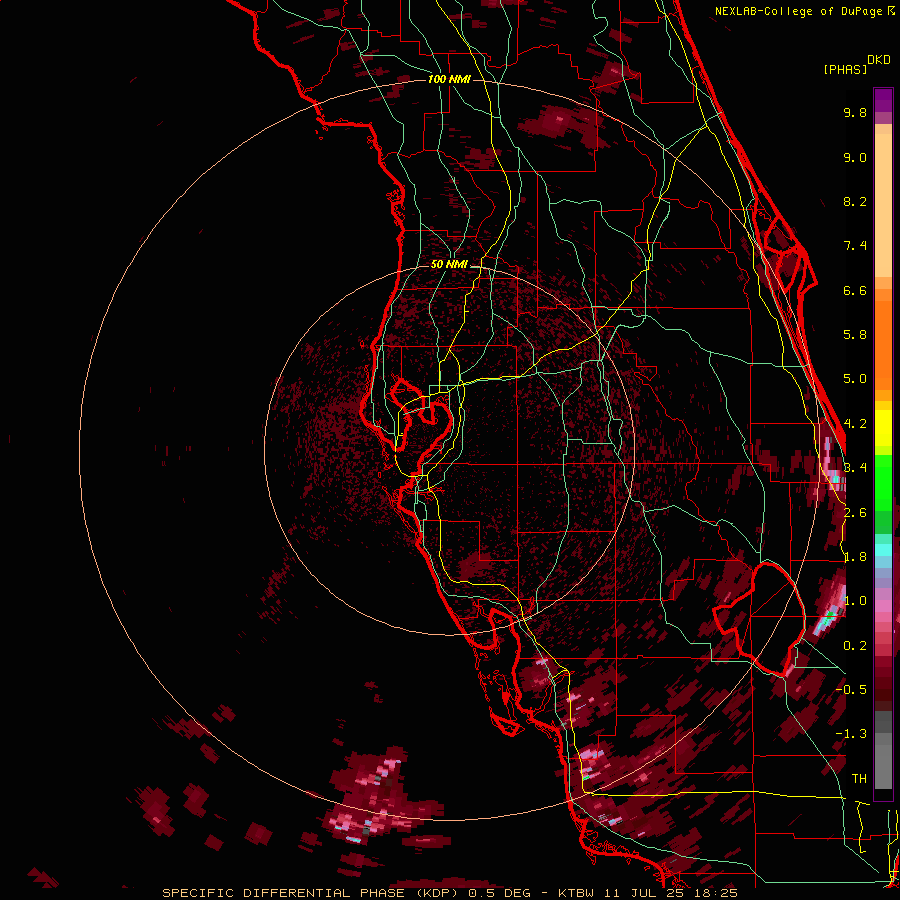Image resolution: width=900 pixels, height=900 pixels.
Task: Click the 2.6 scale value
Action: click(x=855, y=513)
